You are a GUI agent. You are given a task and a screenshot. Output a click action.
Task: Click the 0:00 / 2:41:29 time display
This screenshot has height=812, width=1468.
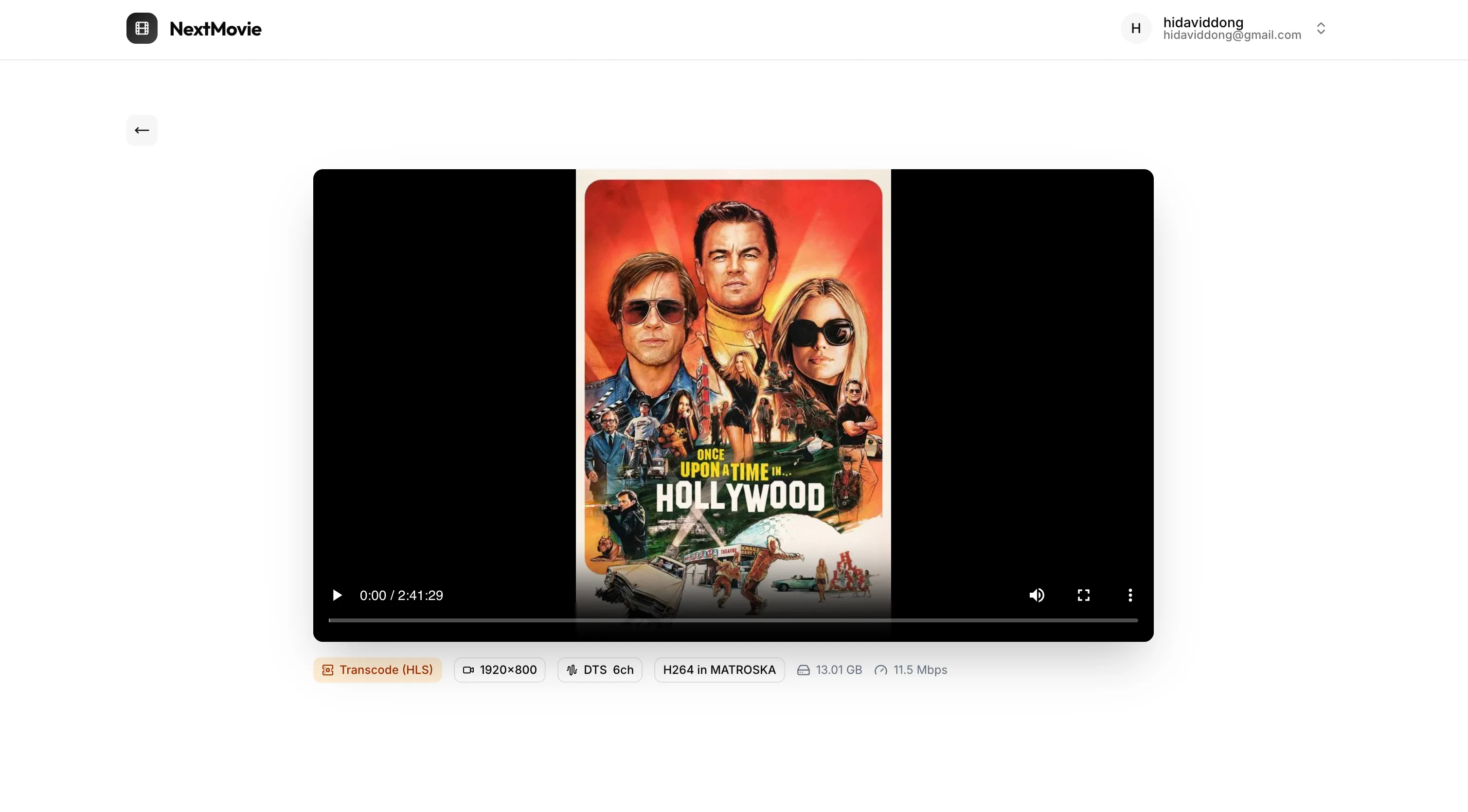coord(401,596)
